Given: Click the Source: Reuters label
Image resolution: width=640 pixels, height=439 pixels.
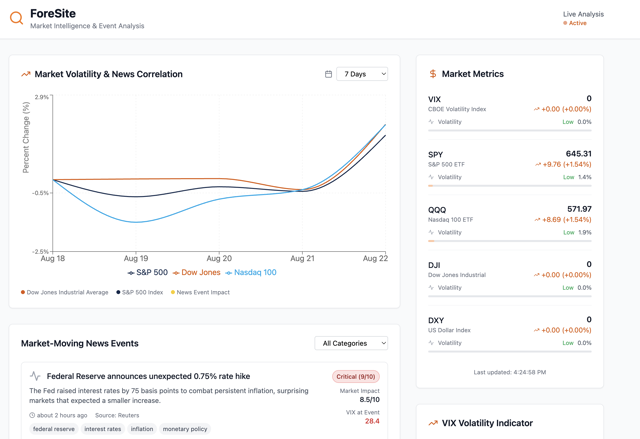Looking at the screenshot, I should tap(117, 415).
